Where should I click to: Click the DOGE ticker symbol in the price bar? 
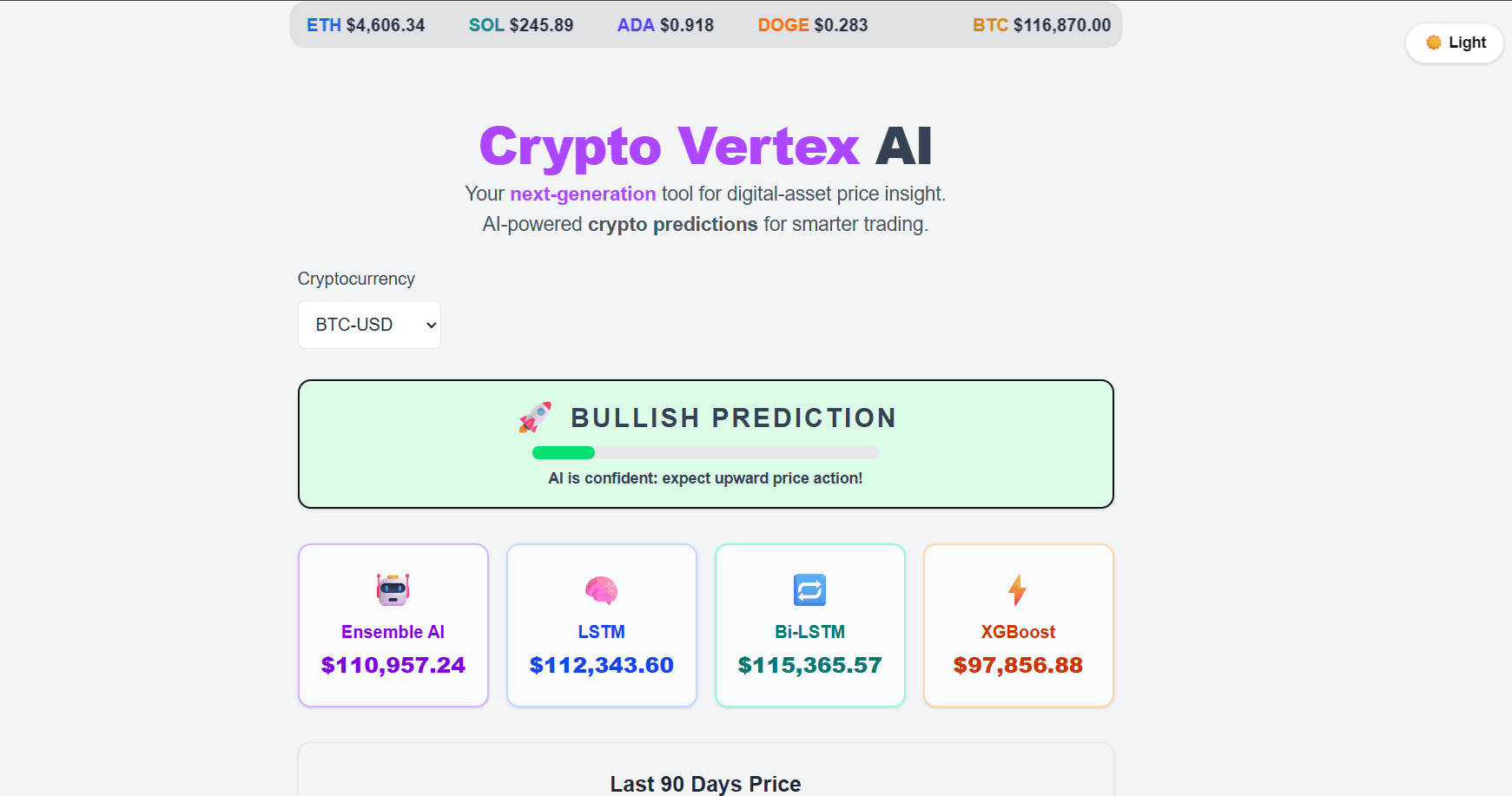[781, 25]
